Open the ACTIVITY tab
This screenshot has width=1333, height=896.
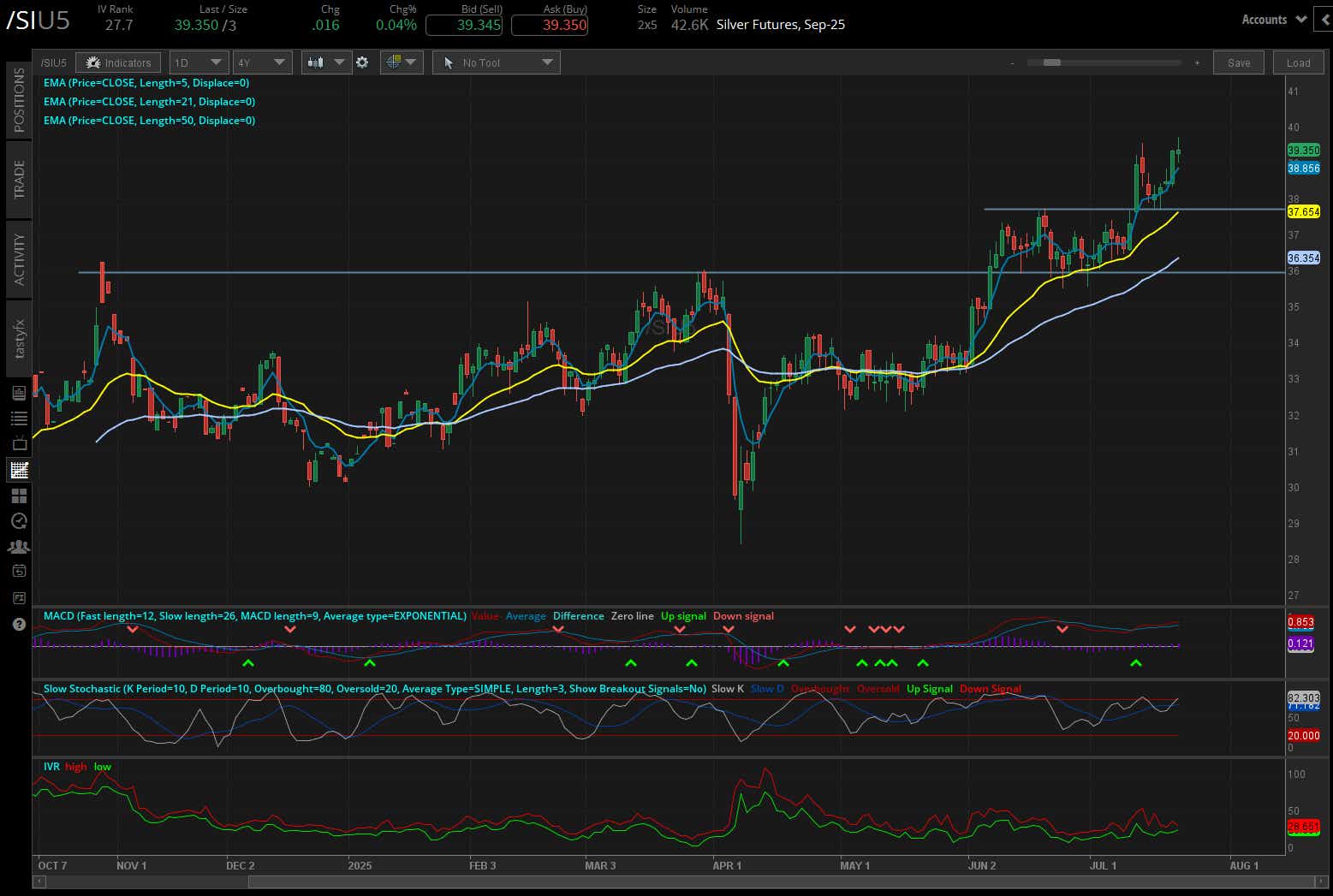coord(19,257)
